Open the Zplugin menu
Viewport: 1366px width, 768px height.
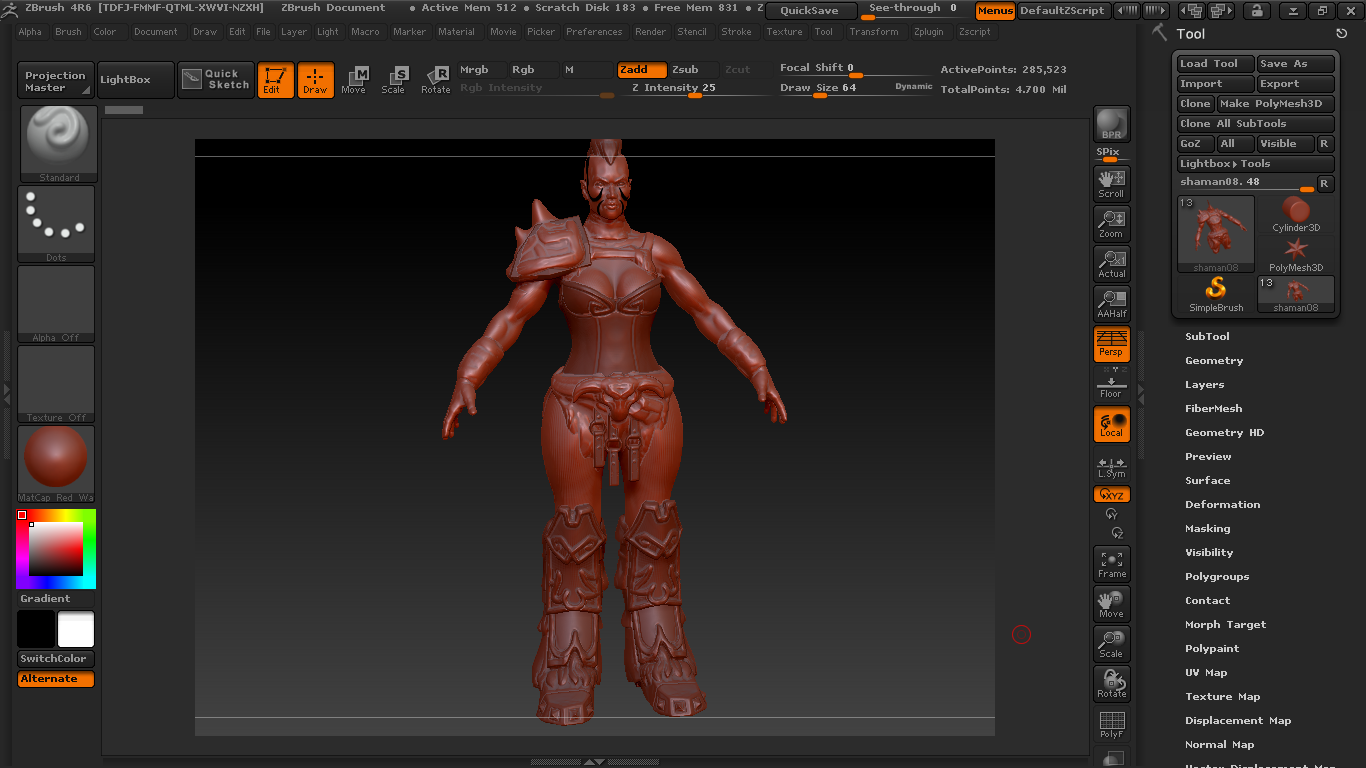(x=928, y=32)
